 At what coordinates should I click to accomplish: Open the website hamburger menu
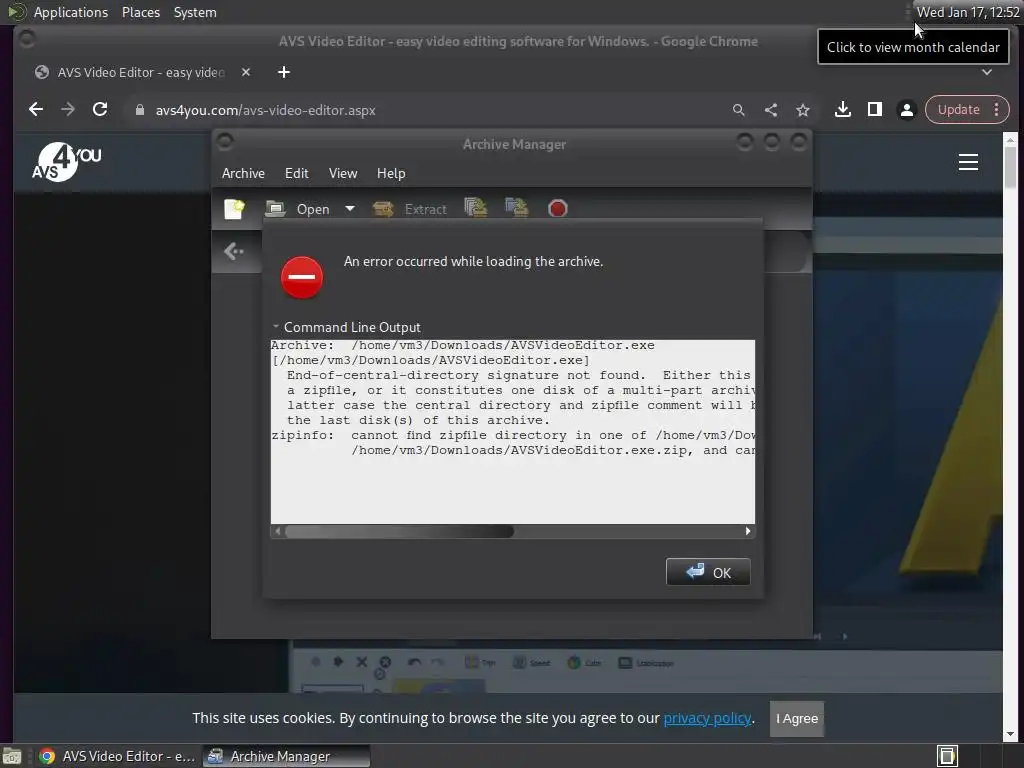click(x=968, y=162)
